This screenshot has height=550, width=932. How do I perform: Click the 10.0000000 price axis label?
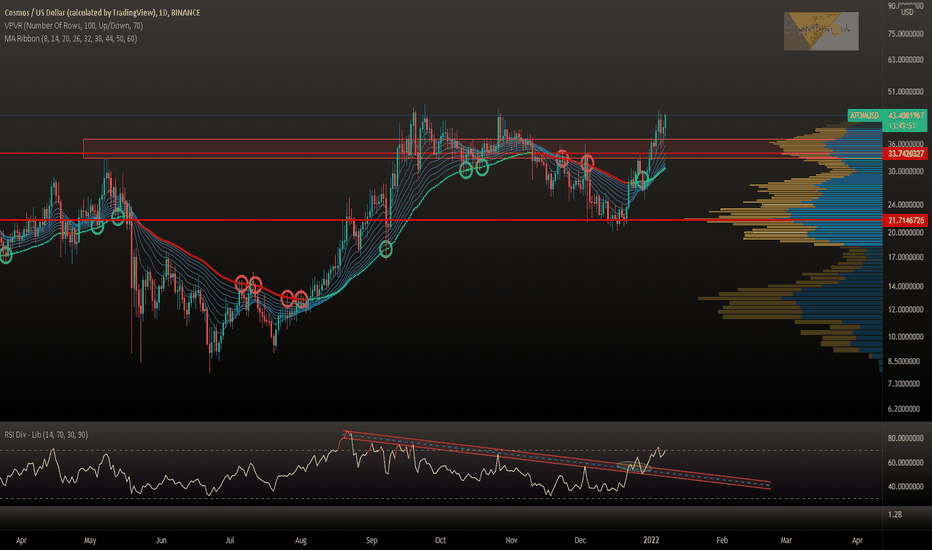point(905,337)
